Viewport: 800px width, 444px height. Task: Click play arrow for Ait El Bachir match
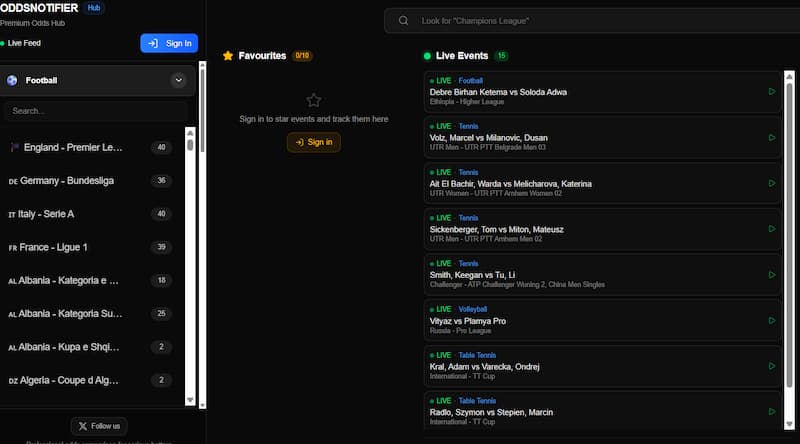click(772, 183)
